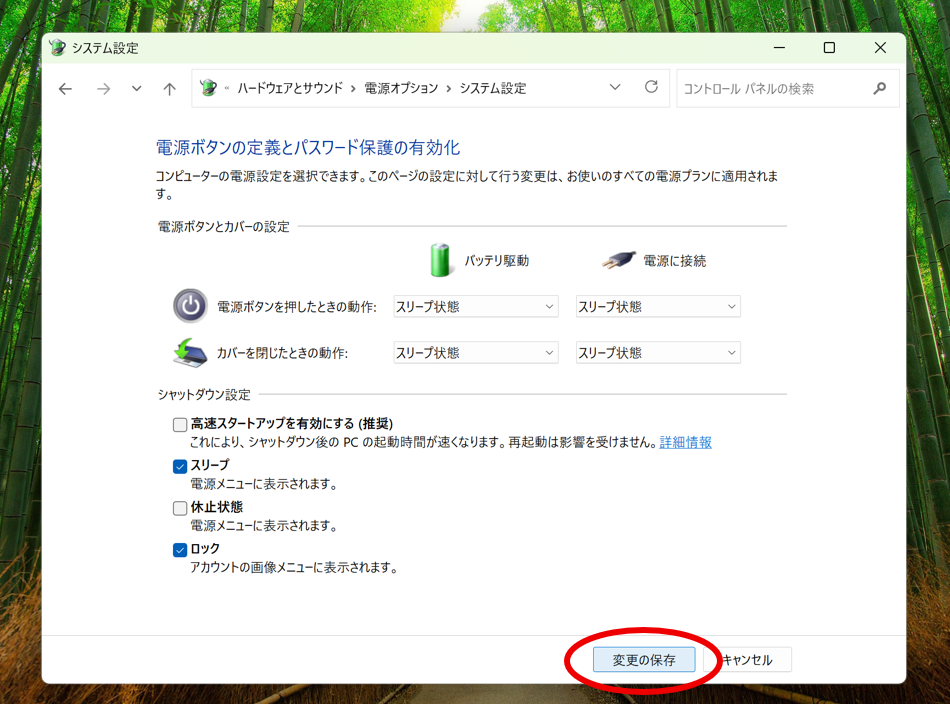Click the up-one-level arrow icon
The height and width of the screenshot is (704, 950).
click(169, 89)
